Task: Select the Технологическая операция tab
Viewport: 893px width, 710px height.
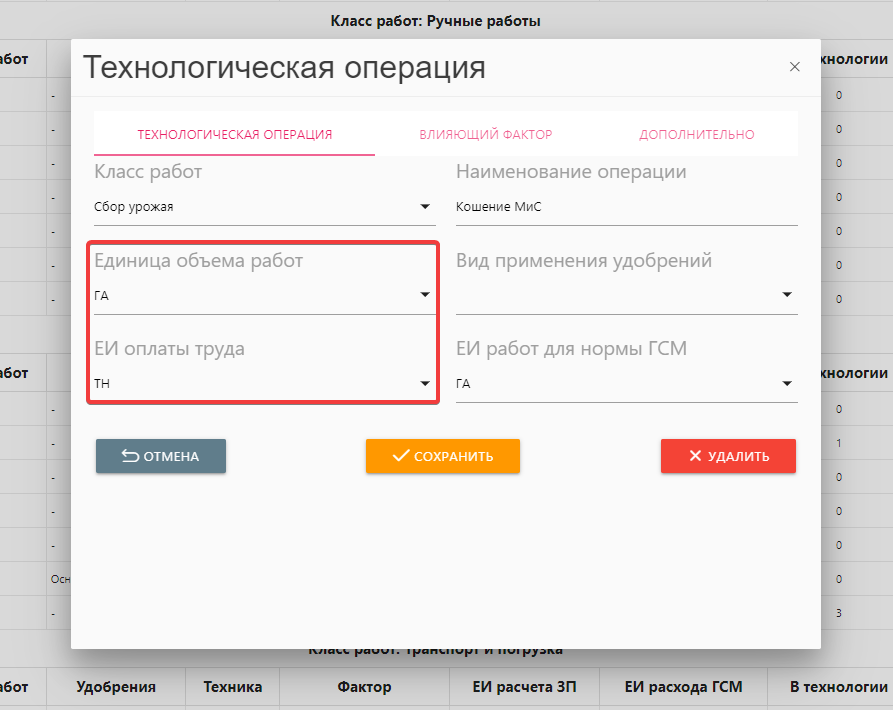Action: pyautogui.click(x=234, y=134)
